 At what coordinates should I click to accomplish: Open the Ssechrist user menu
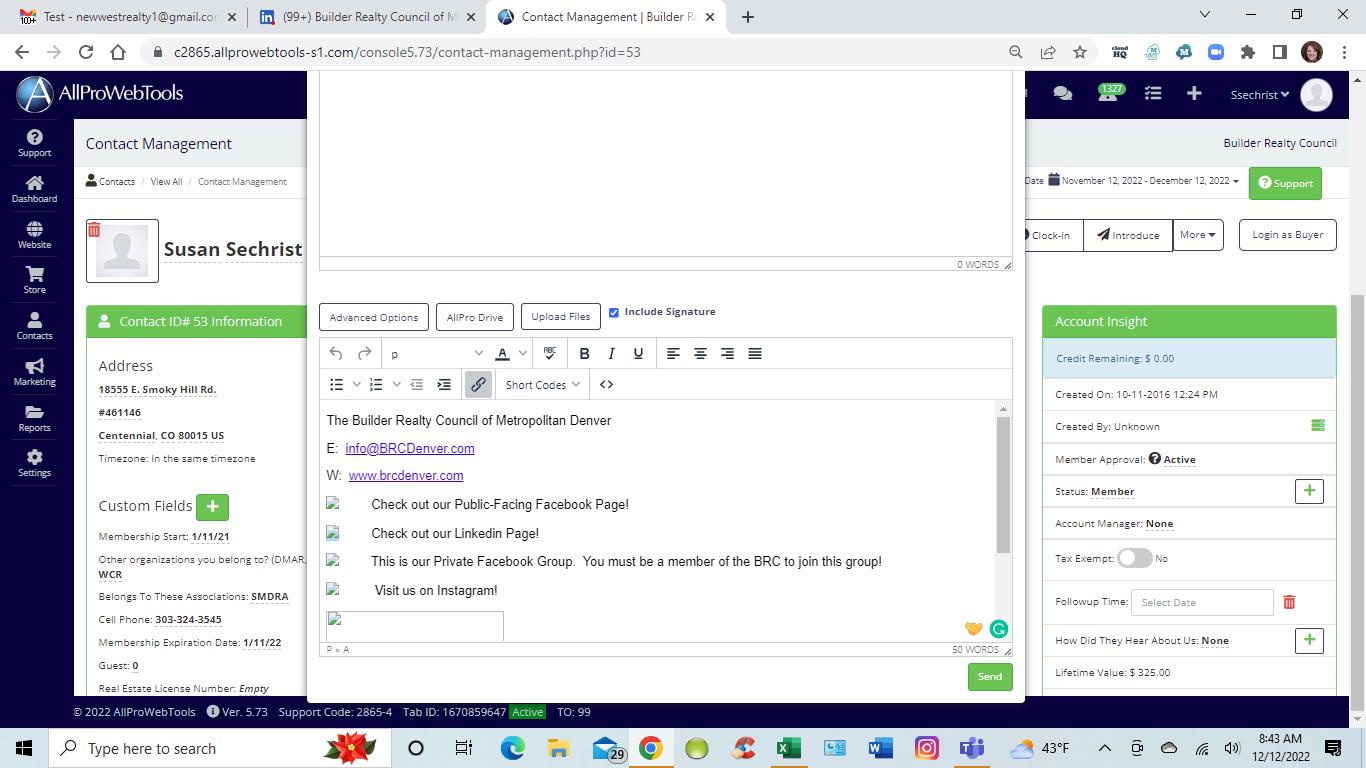[x=1260, y=95]
